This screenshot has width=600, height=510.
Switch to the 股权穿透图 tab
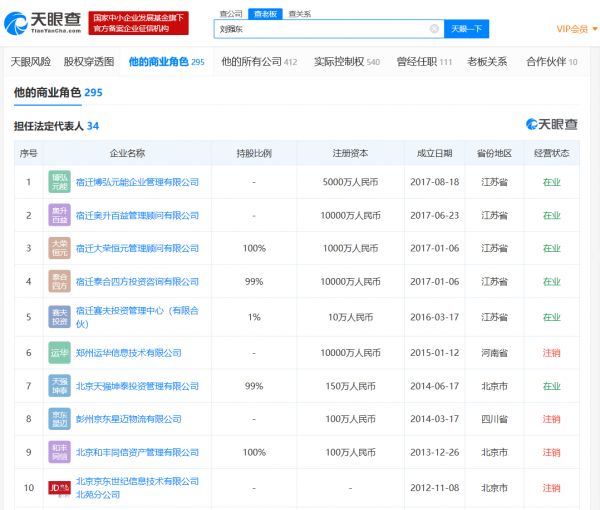click(x=89, y=62)
